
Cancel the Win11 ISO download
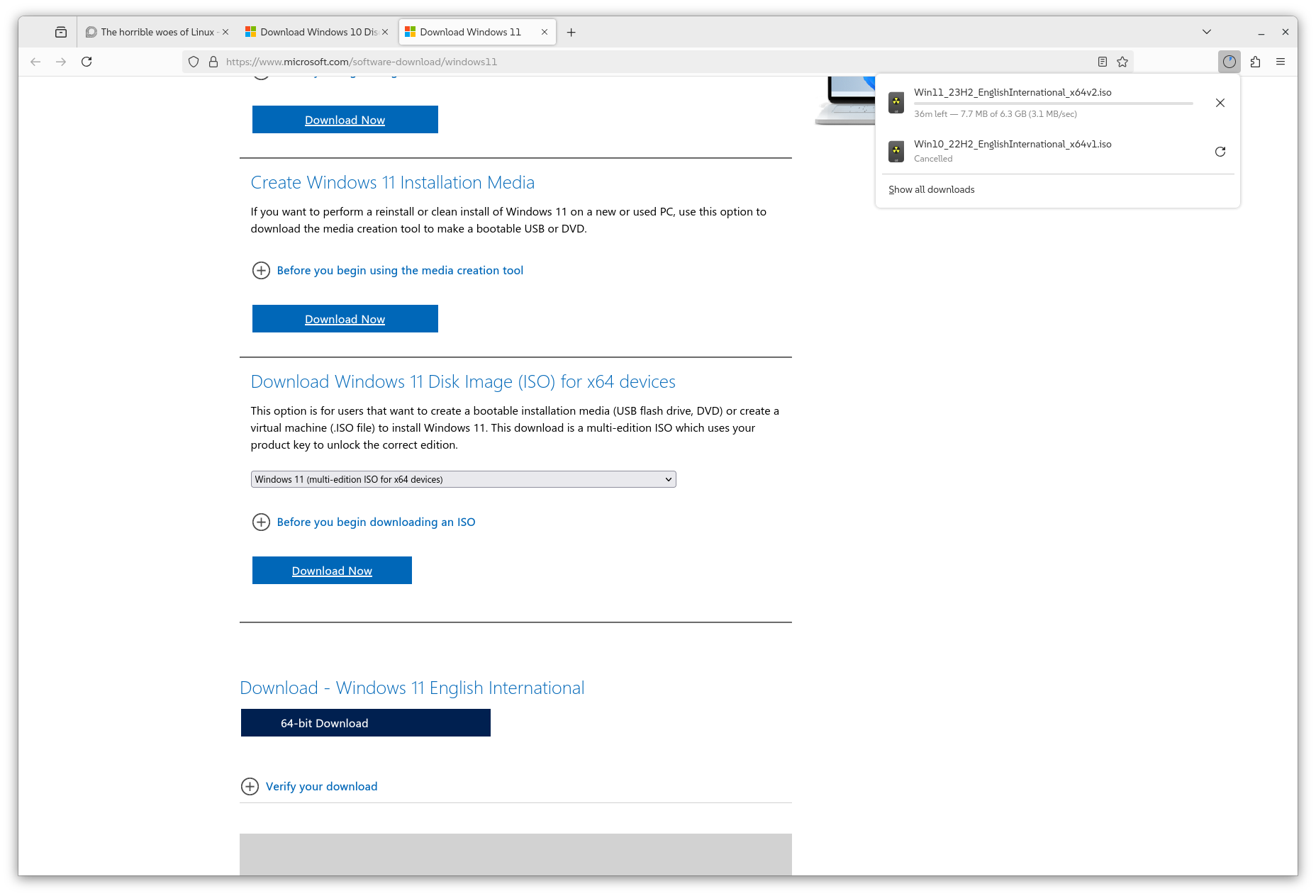[x=1220, y=103]
